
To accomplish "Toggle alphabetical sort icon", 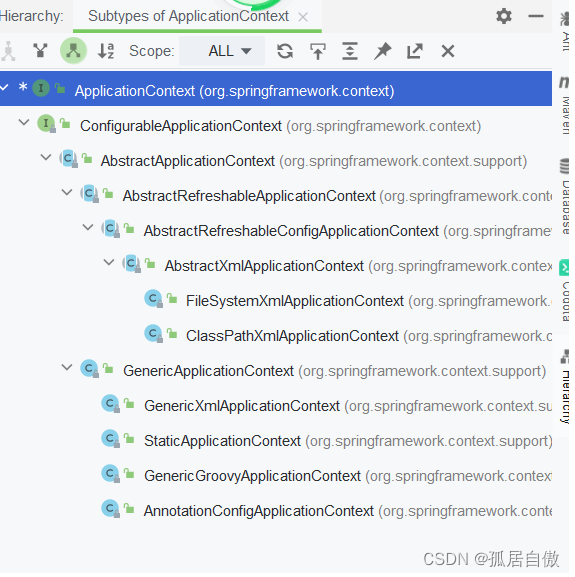I will pos(106,51).
